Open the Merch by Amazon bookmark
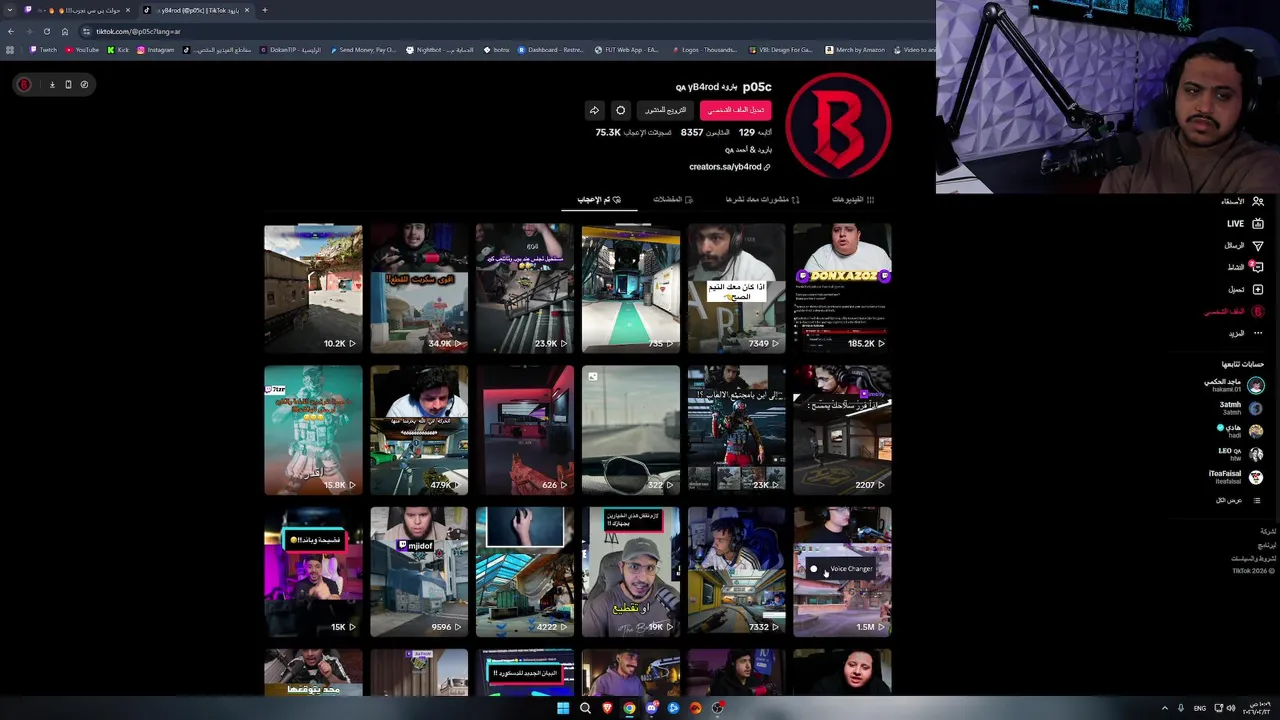 855,50
